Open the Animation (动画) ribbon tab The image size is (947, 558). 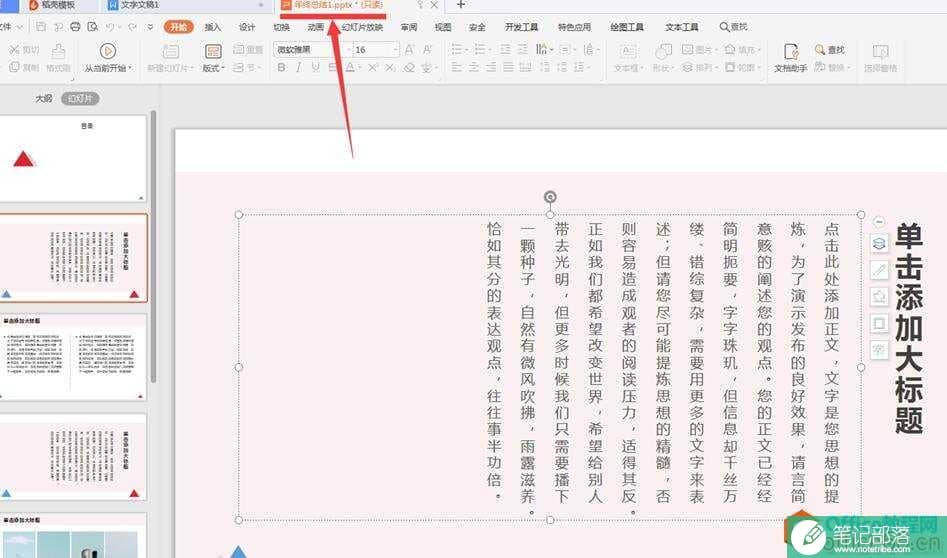316,27
